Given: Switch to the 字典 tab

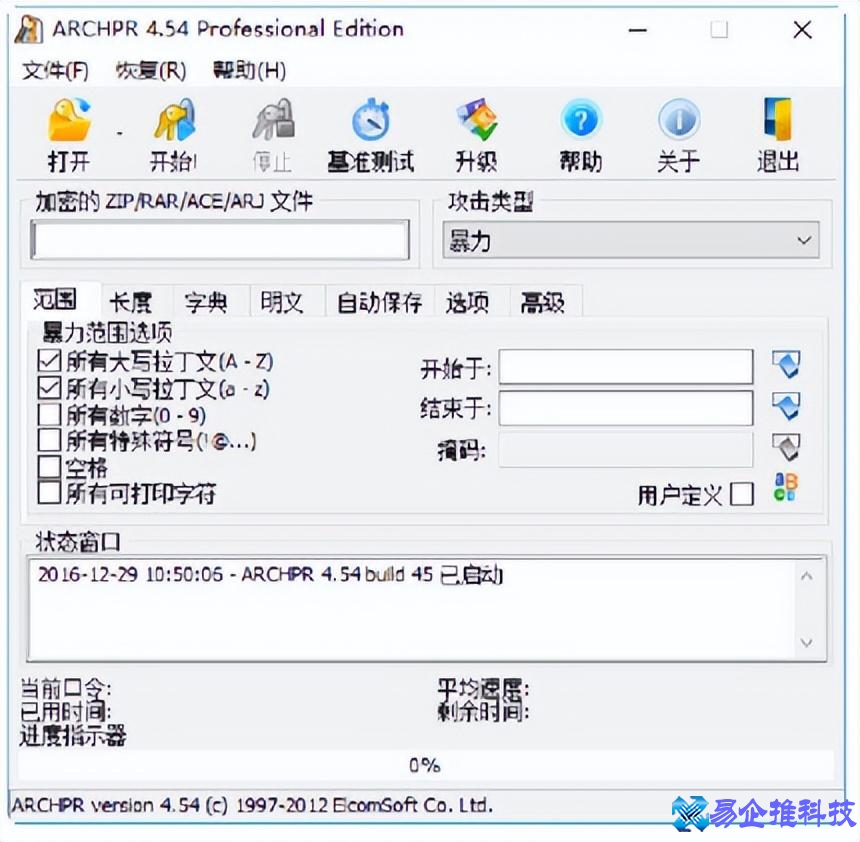Looking at the screenshot, I should coord(205,302).
